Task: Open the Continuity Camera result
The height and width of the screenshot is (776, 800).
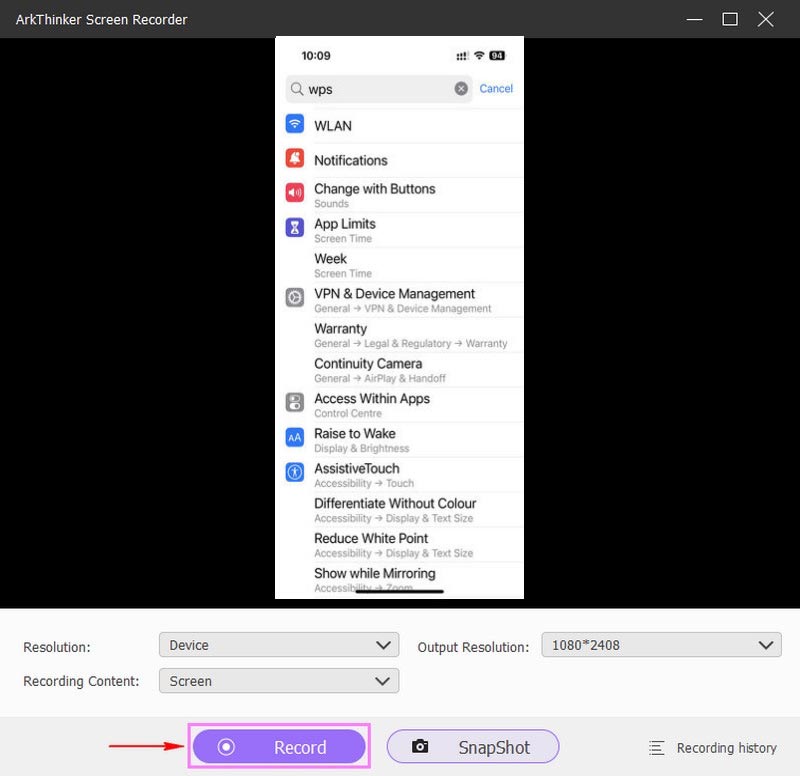Action: (399, 370)
